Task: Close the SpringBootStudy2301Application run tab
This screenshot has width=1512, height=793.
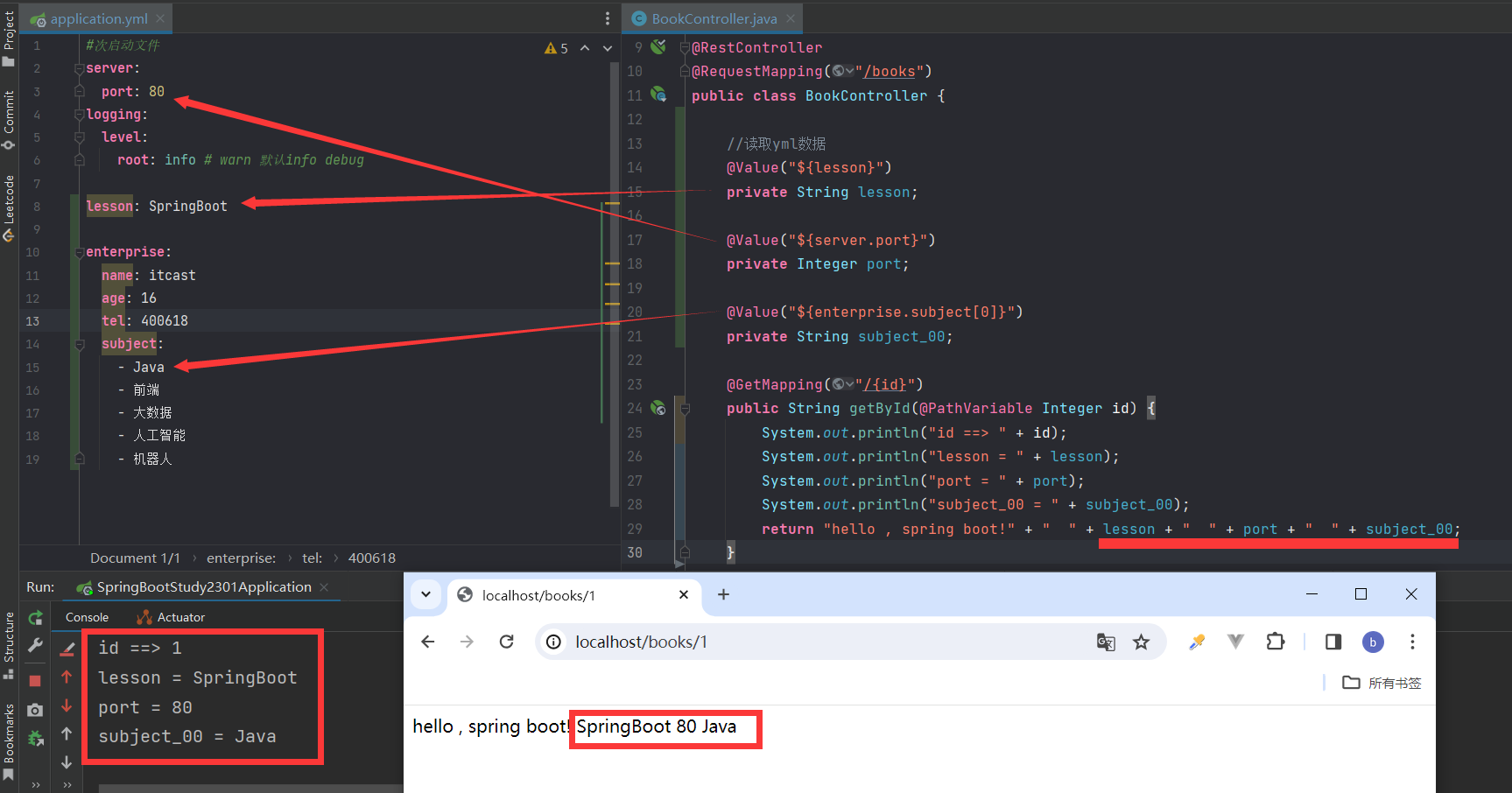Action: pyautogui.click(x=324, y=586)
